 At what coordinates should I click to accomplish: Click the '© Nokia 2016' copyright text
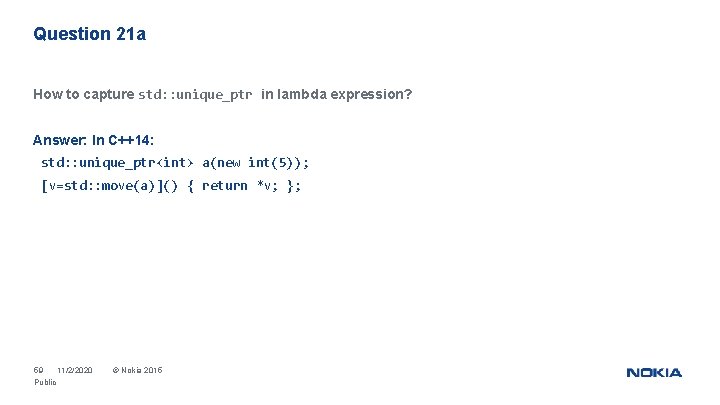[x=137, y=371]
